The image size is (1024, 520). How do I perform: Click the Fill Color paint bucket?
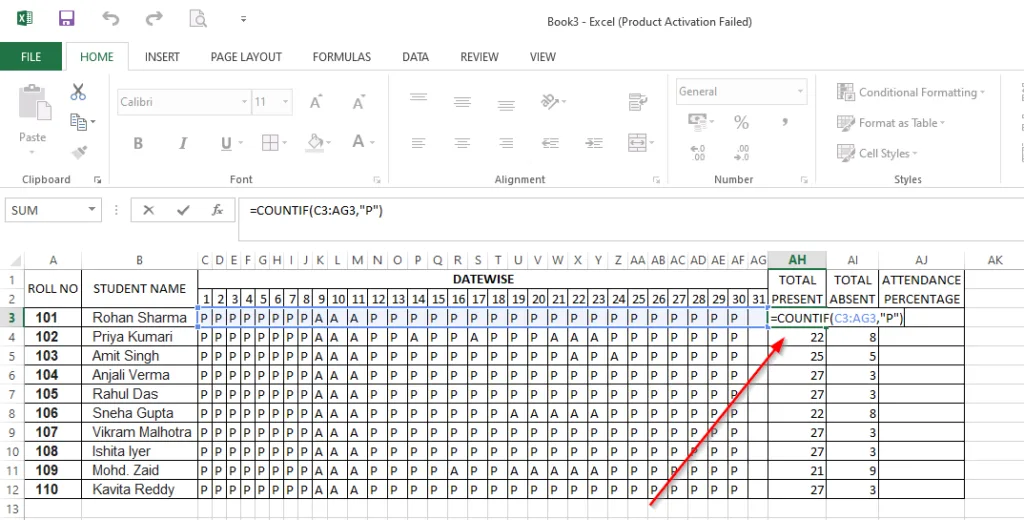tap(315, 142)
